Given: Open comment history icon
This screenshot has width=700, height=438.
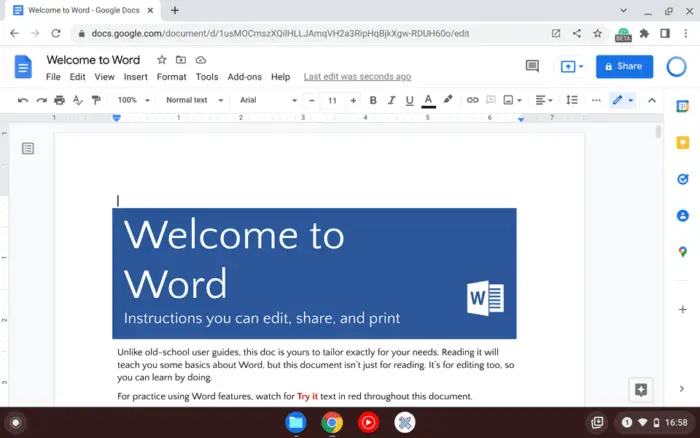Looking at the screenshot, I should [532, 67].
